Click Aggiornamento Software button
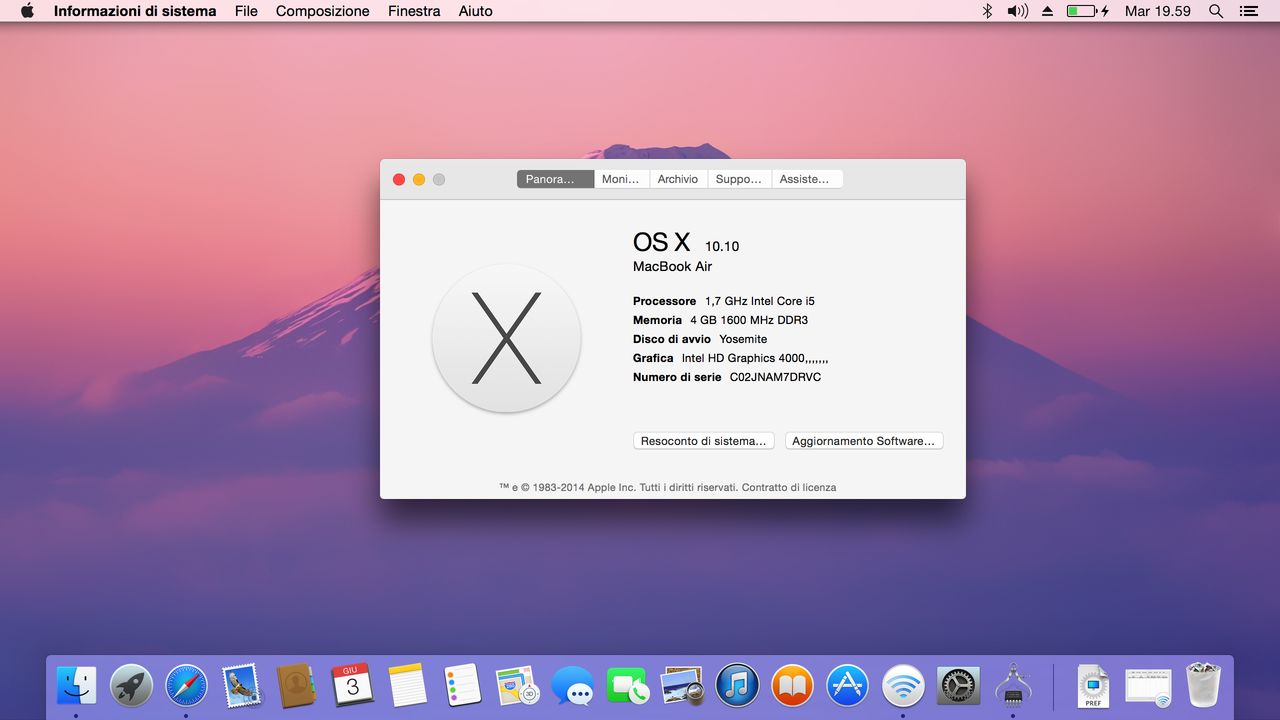The width and height of the screenshot is (1280, 720). coord(864,441)
